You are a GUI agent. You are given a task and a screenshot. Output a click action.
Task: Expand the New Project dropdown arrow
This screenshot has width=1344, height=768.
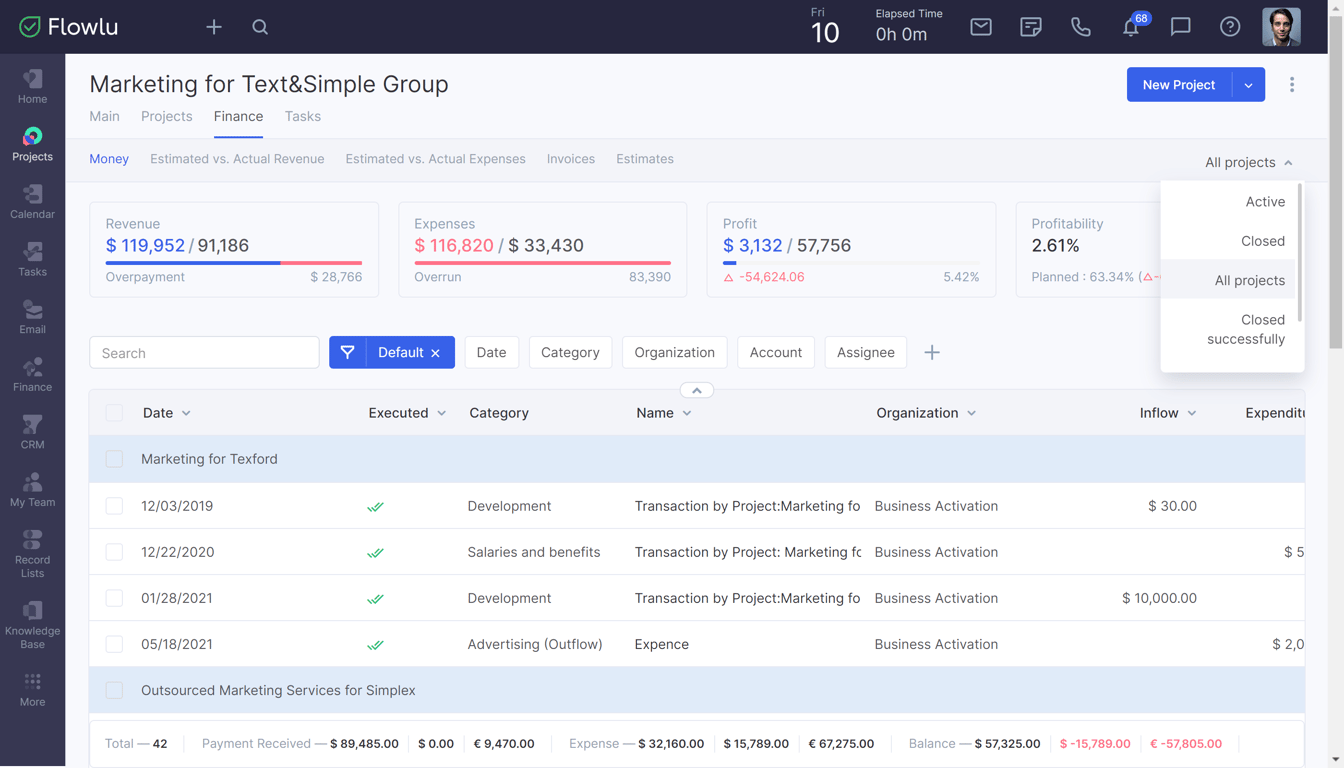coord(1248,85)
